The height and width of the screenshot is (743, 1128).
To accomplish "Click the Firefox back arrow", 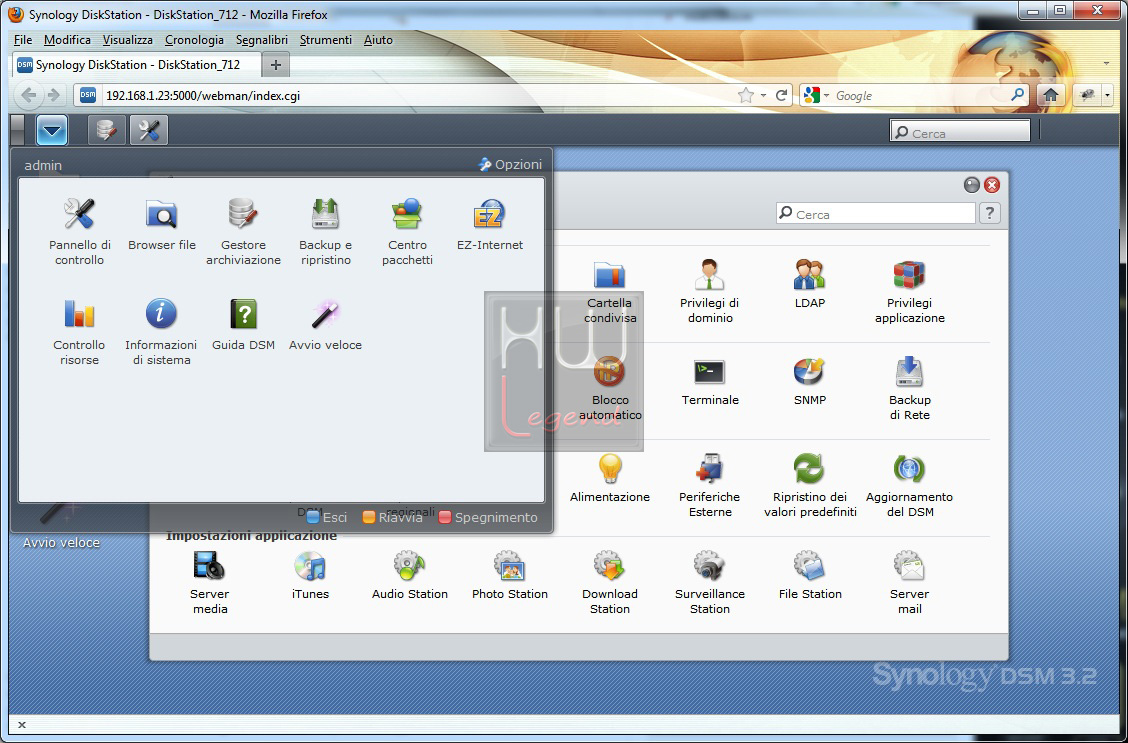I will click(x=29, y=95).
